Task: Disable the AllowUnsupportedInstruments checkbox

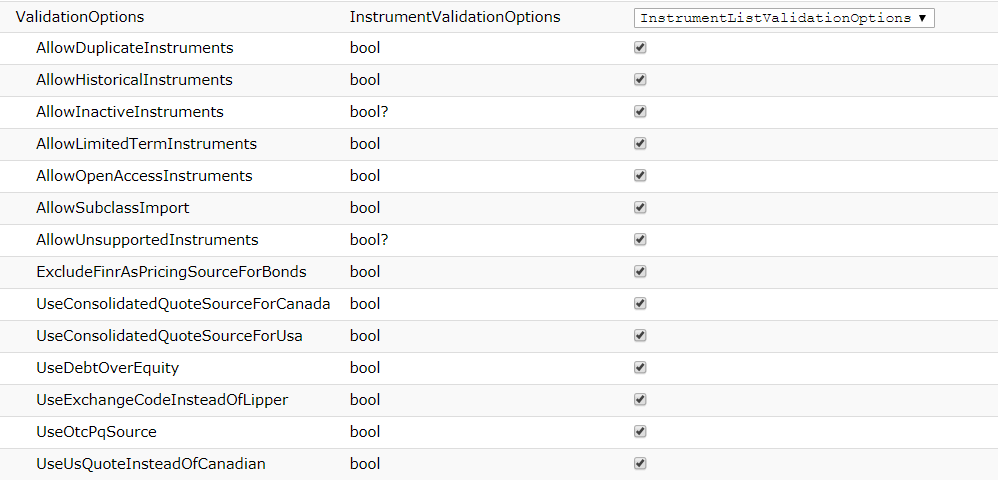Action: 640,239
